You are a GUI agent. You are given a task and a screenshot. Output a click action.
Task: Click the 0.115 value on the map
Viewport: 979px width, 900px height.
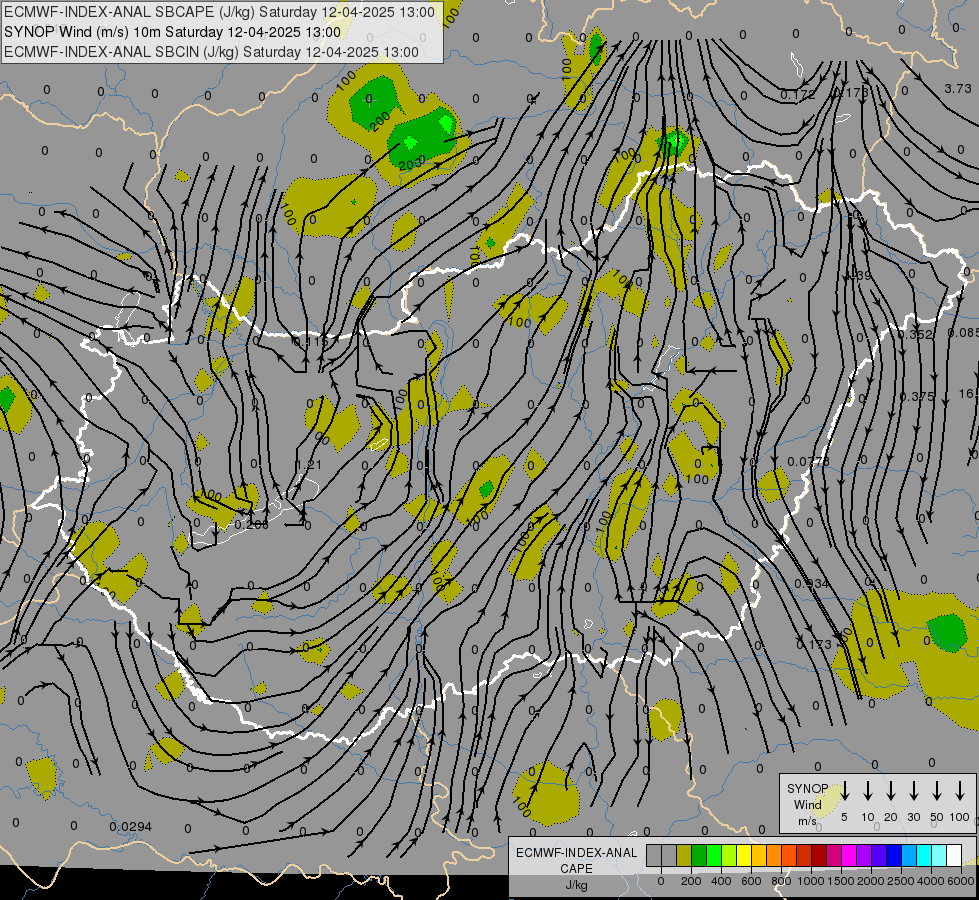pos(310,342)
